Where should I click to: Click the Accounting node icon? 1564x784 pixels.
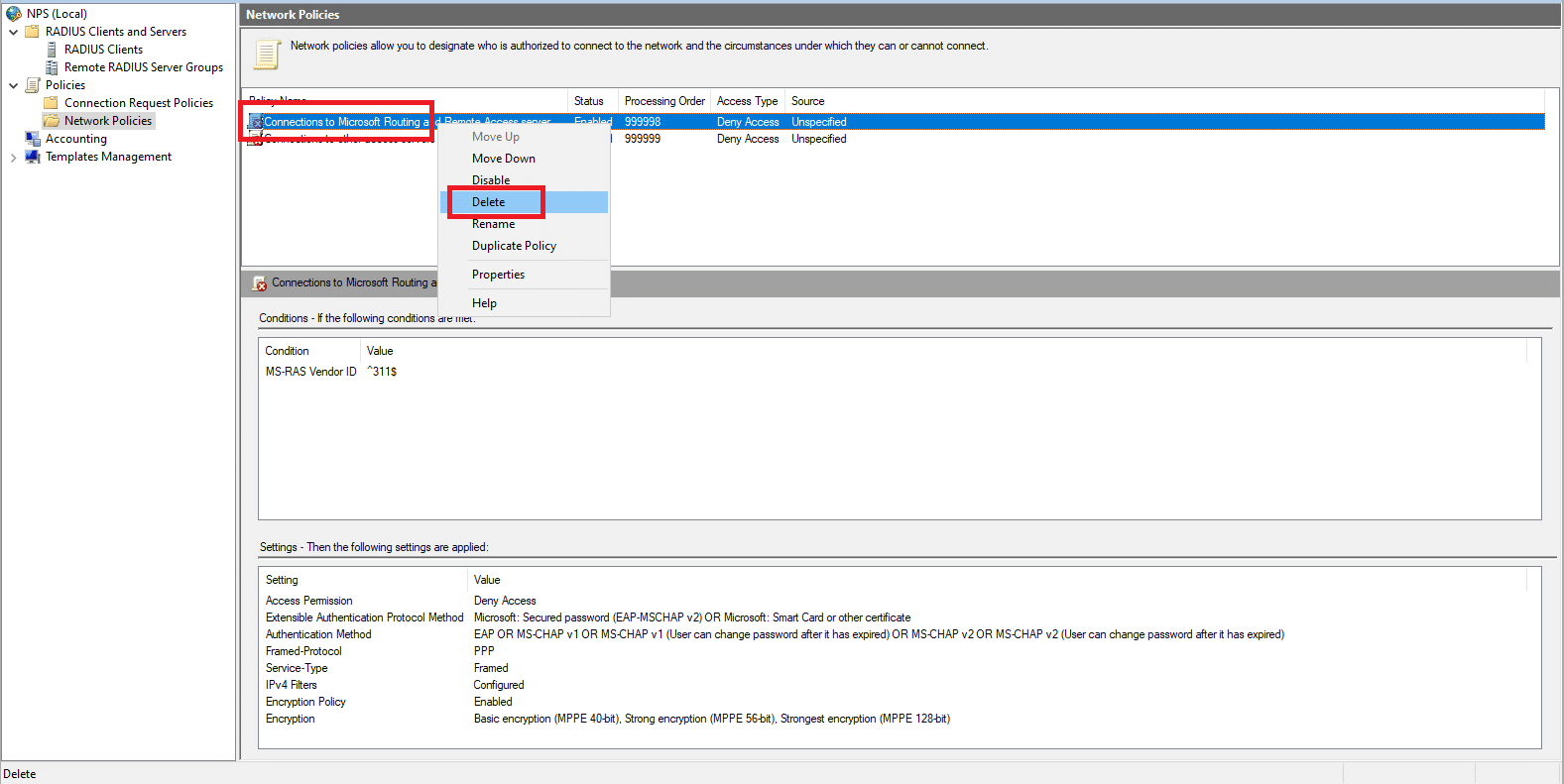coord(33,139)
